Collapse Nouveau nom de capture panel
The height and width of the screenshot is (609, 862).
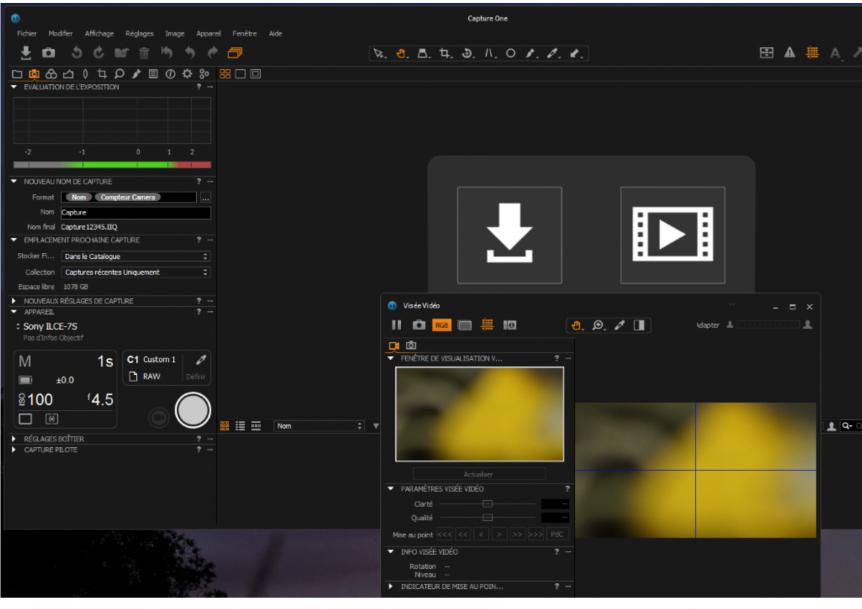(14, 181)
